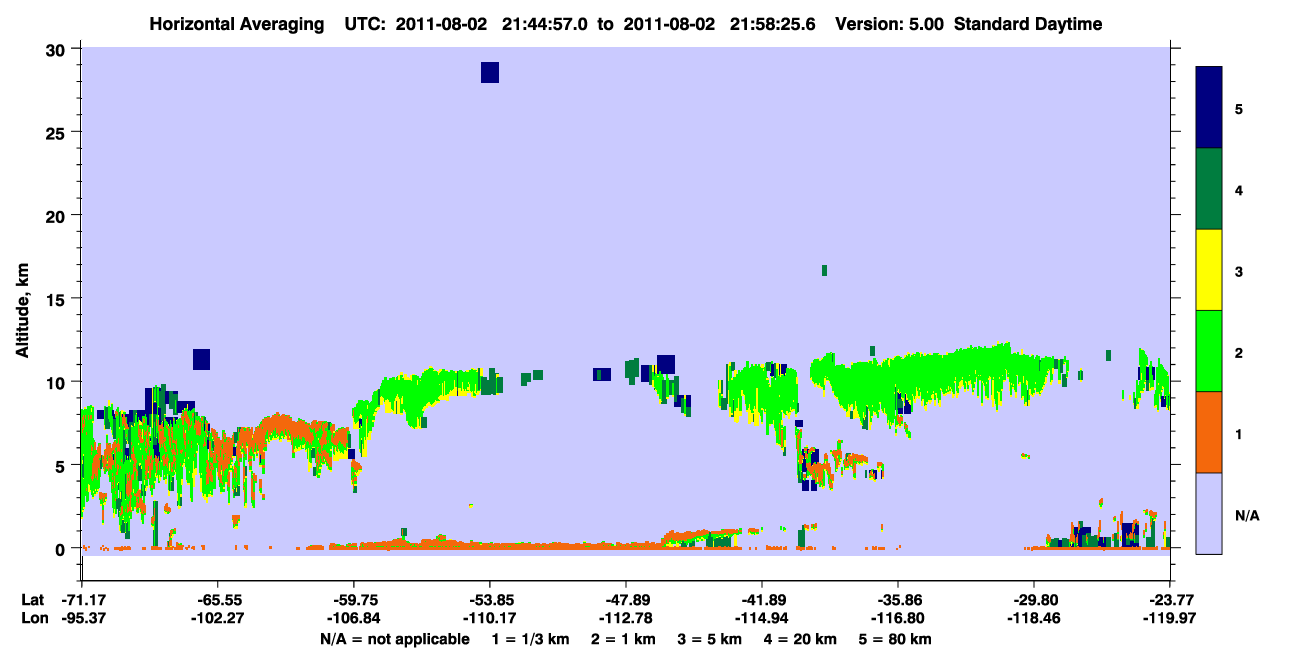Select the orange level 1 colorbar segment
This screenshot has width=1300, height=667.
click(1209, 432)
